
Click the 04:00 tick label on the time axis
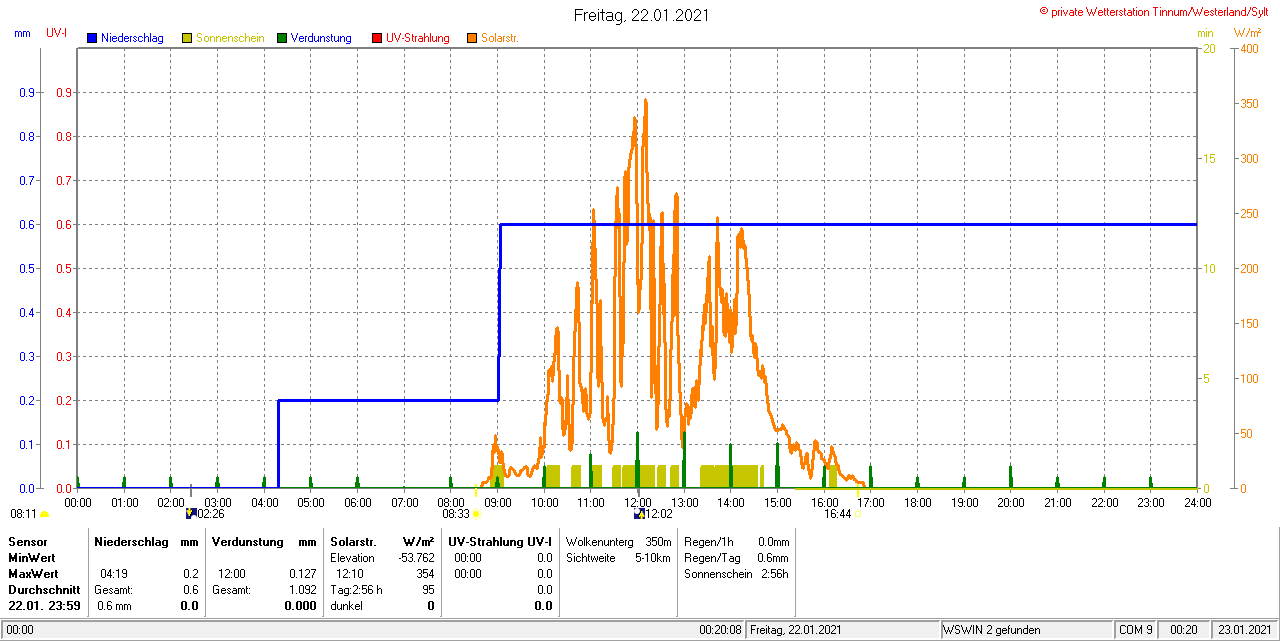click(264, 502)
